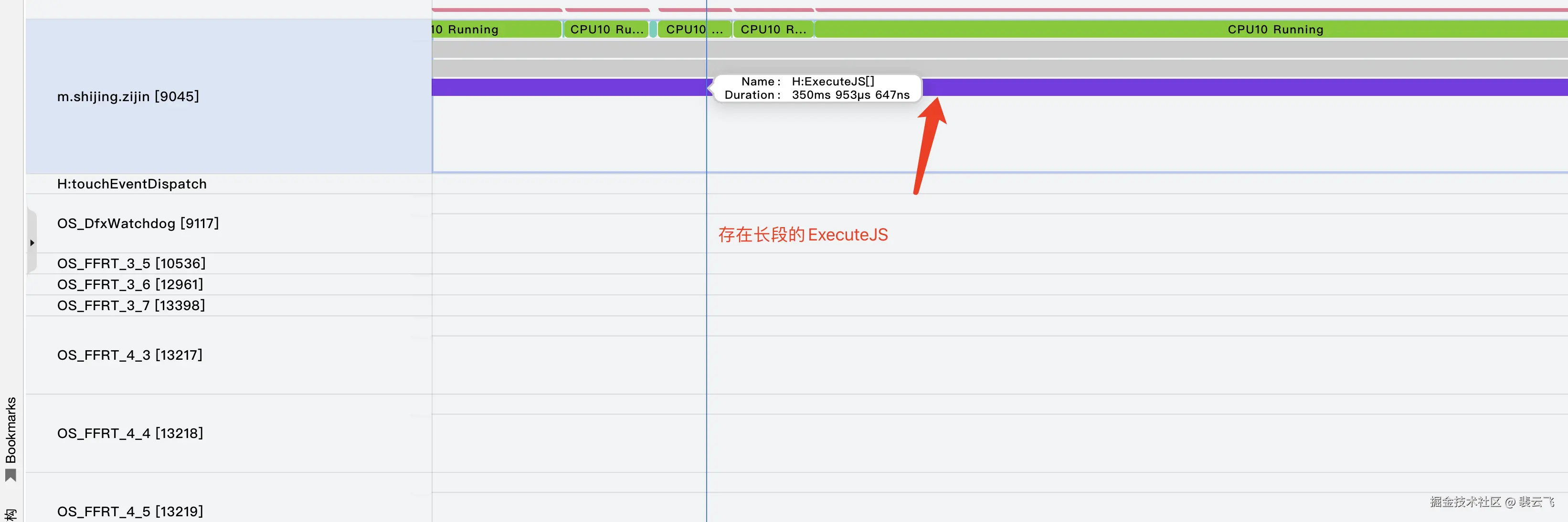Select the H:touchEventDispatch row
The height and width of the screenshot is (522, 1568).
(x=131, y=184)
